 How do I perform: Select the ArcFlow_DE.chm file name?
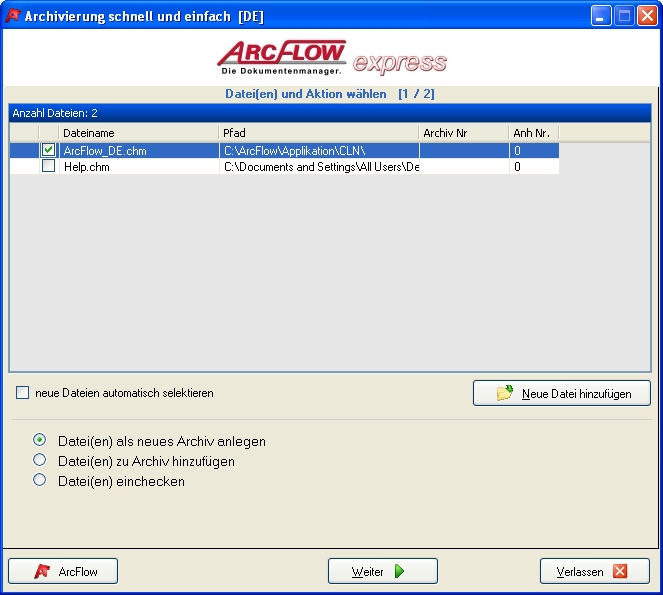coord(105,151)
